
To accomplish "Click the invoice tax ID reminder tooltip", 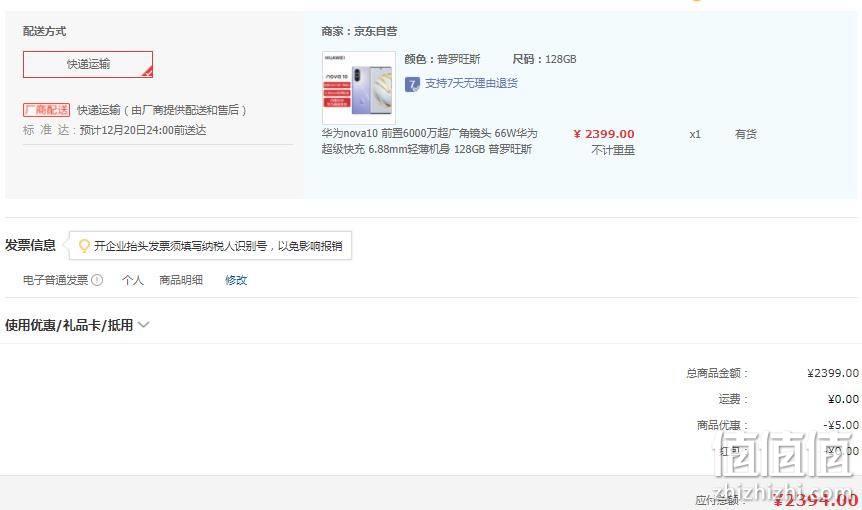I will tap(210, 246).
